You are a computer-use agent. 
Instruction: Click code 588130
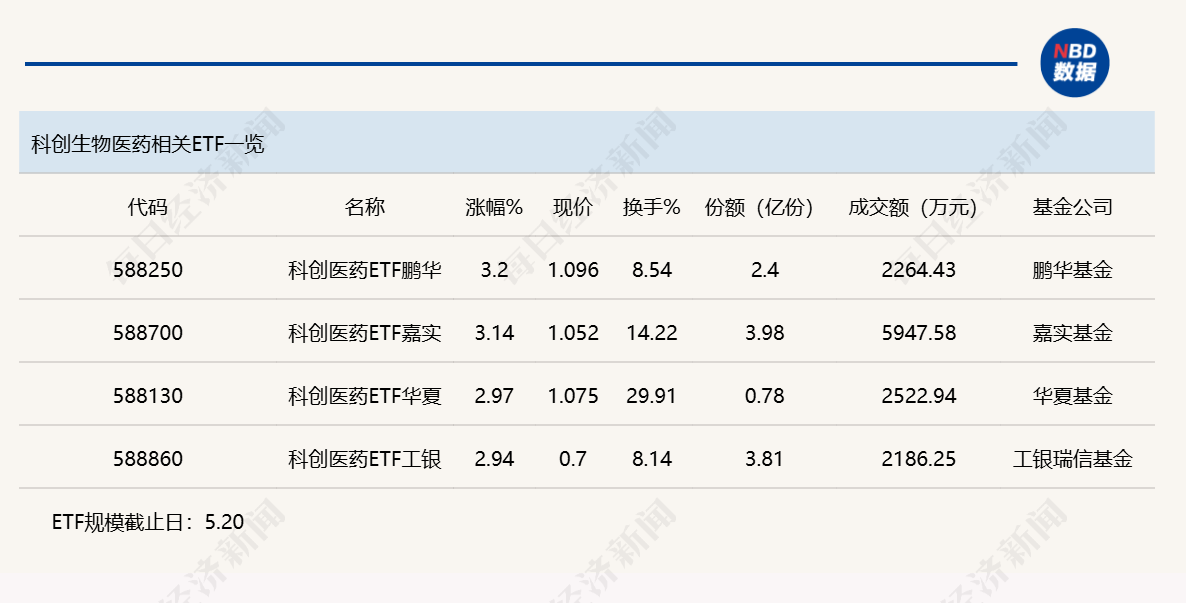[147, 396]
